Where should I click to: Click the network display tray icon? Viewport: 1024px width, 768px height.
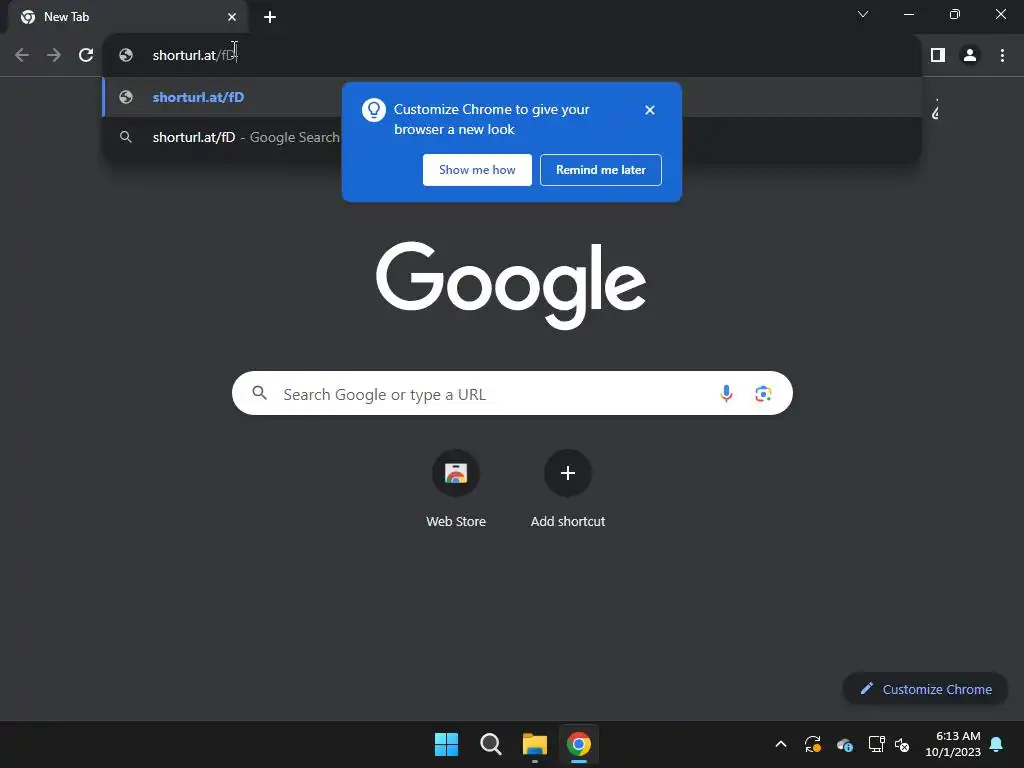876,744
